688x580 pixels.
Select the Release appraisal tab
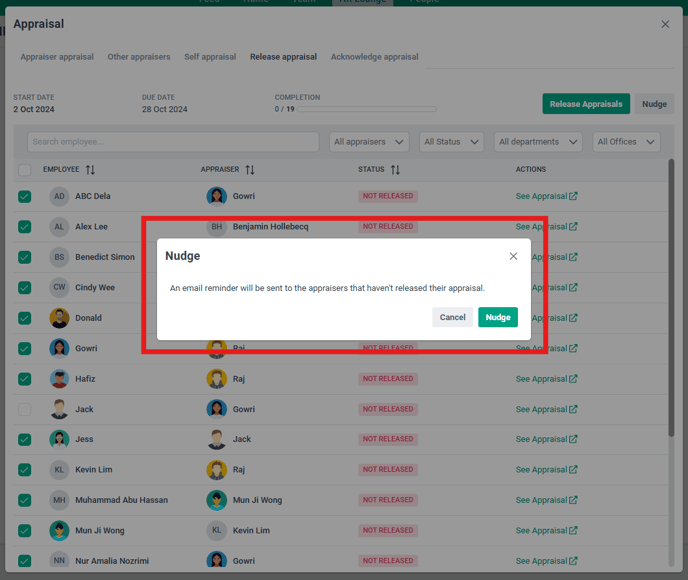283,57
